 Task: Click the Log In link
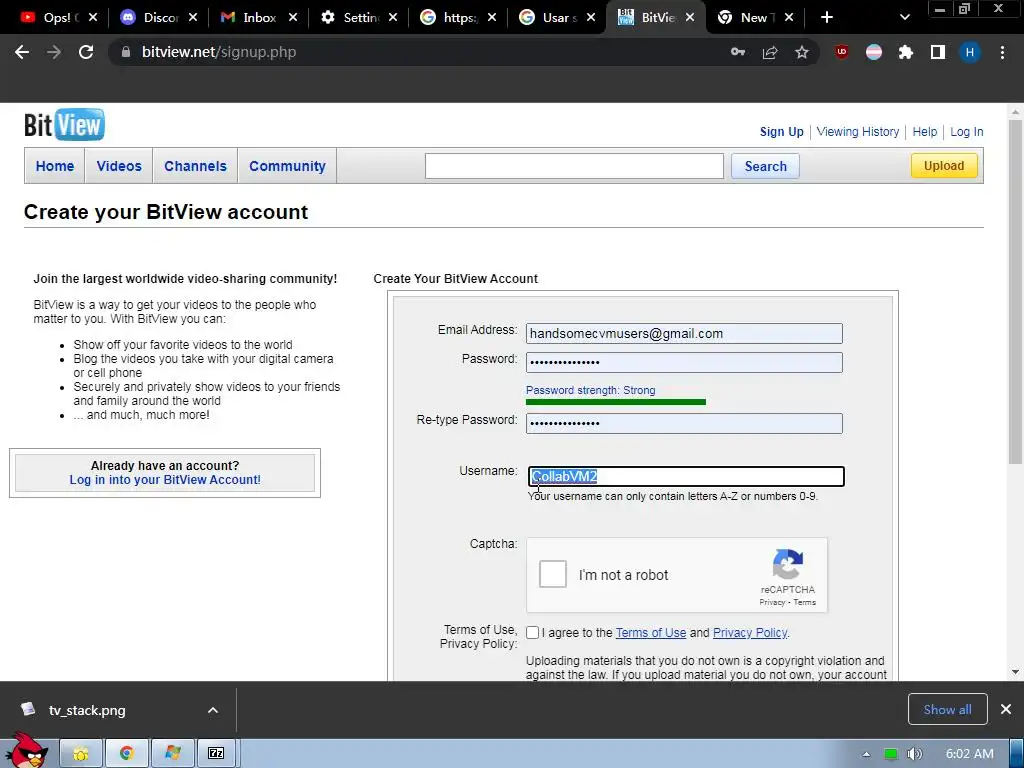967,132
